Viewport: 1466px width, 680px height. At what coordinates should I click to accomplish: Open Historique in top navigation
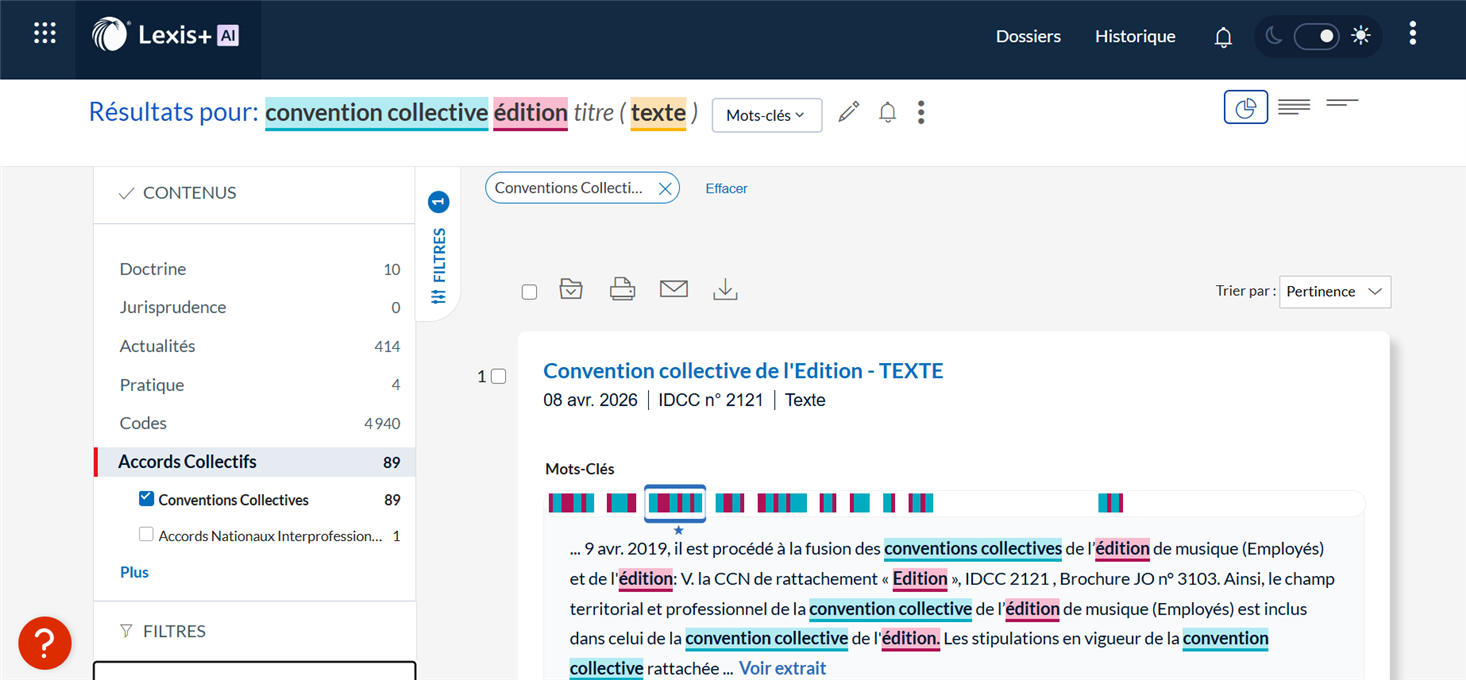click(1135, 37)
